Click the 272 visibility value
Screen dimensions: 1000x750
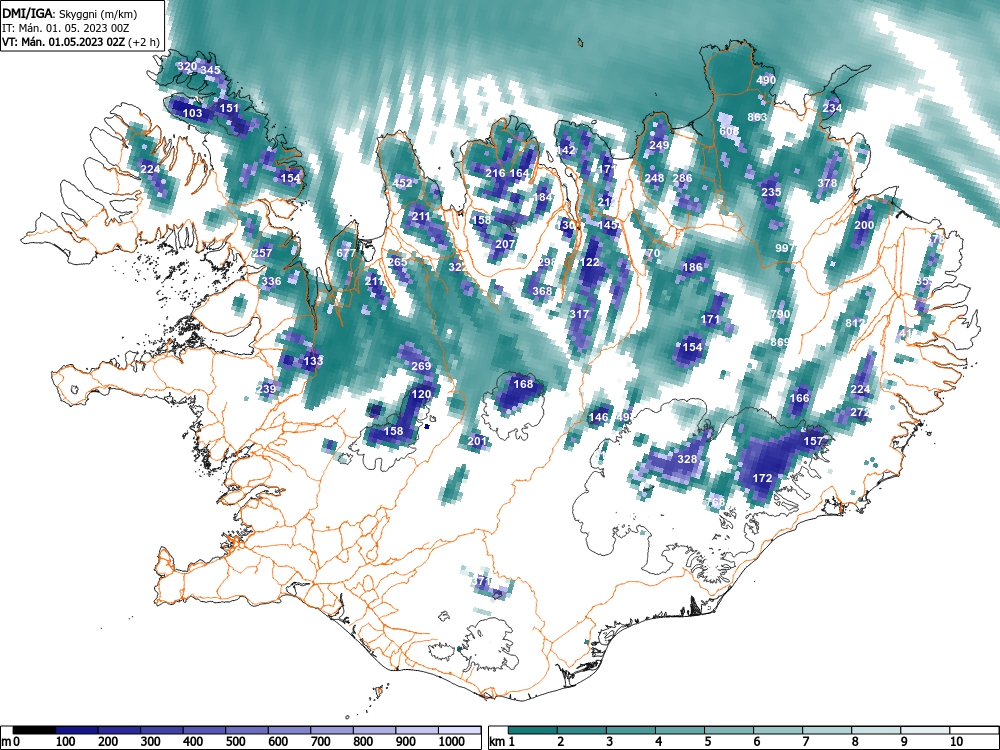click(x=860, y=413)
